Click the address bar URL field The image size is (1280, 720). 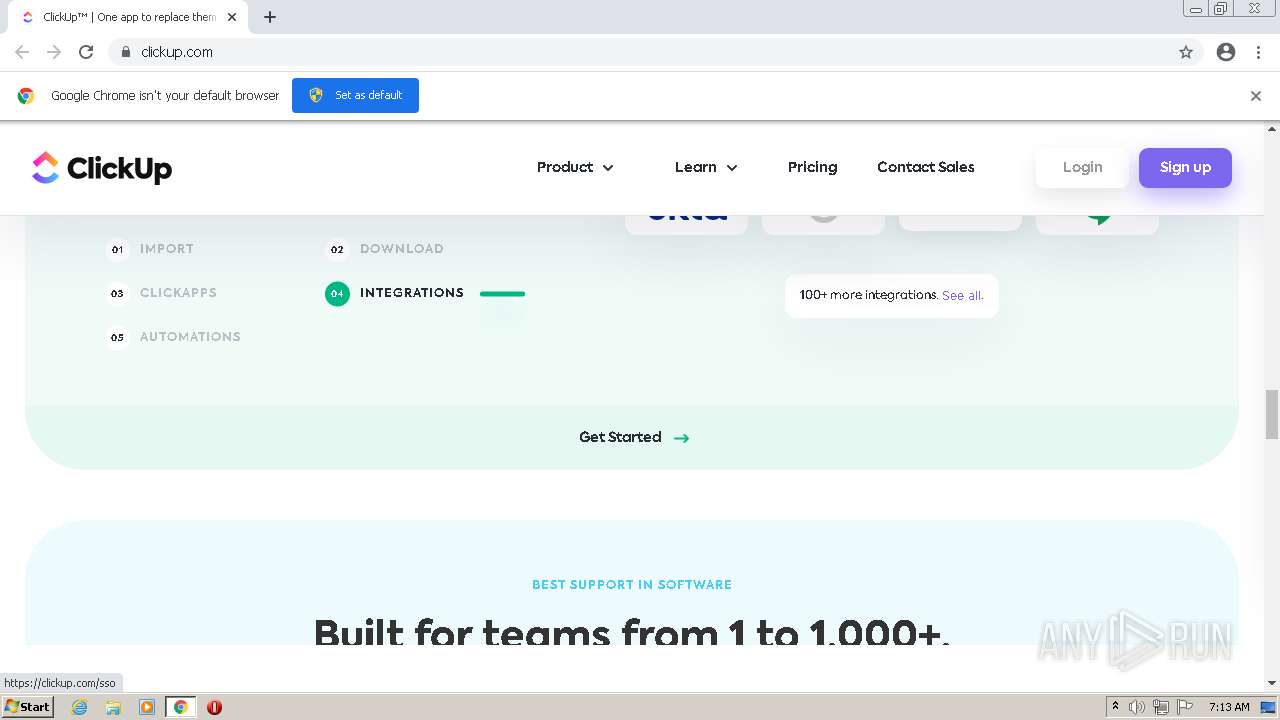click(640, 52)
